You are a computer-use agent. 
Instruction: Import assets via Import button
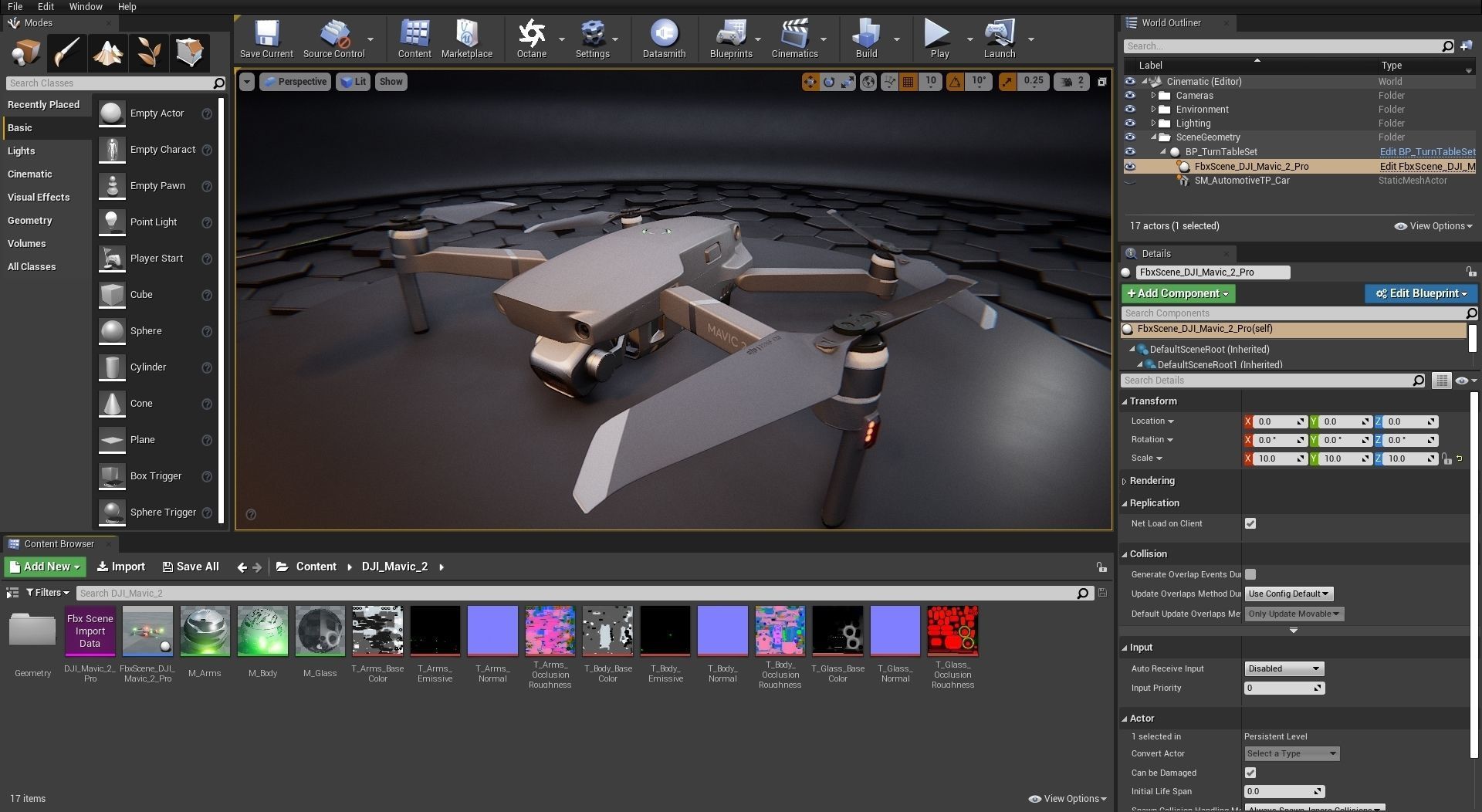[x=121, y=567]
